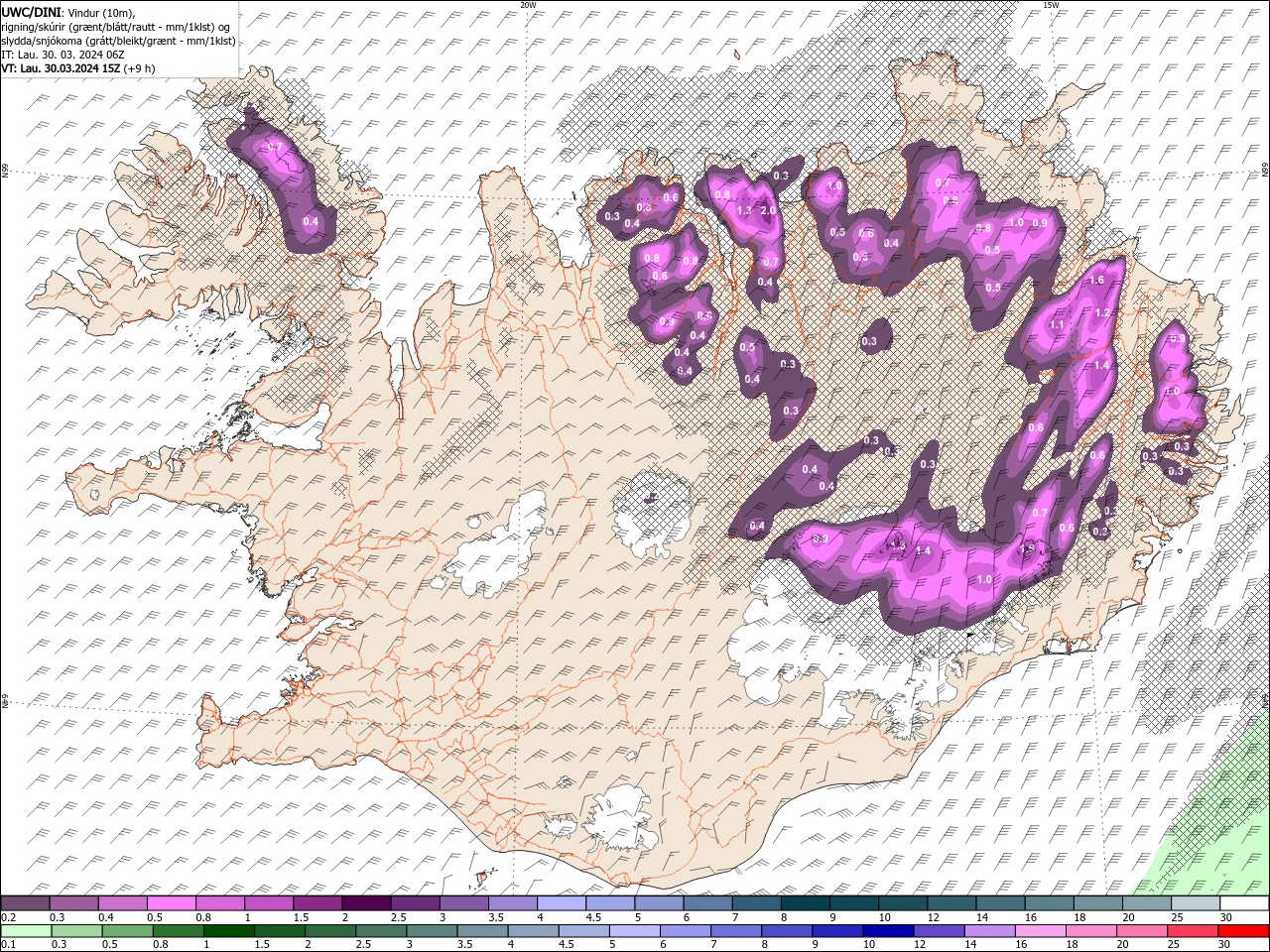Click the '1.3' snowfall value on the map
Screen dimensions: 1270x952
pyautogui.click(x=745, y=210)
